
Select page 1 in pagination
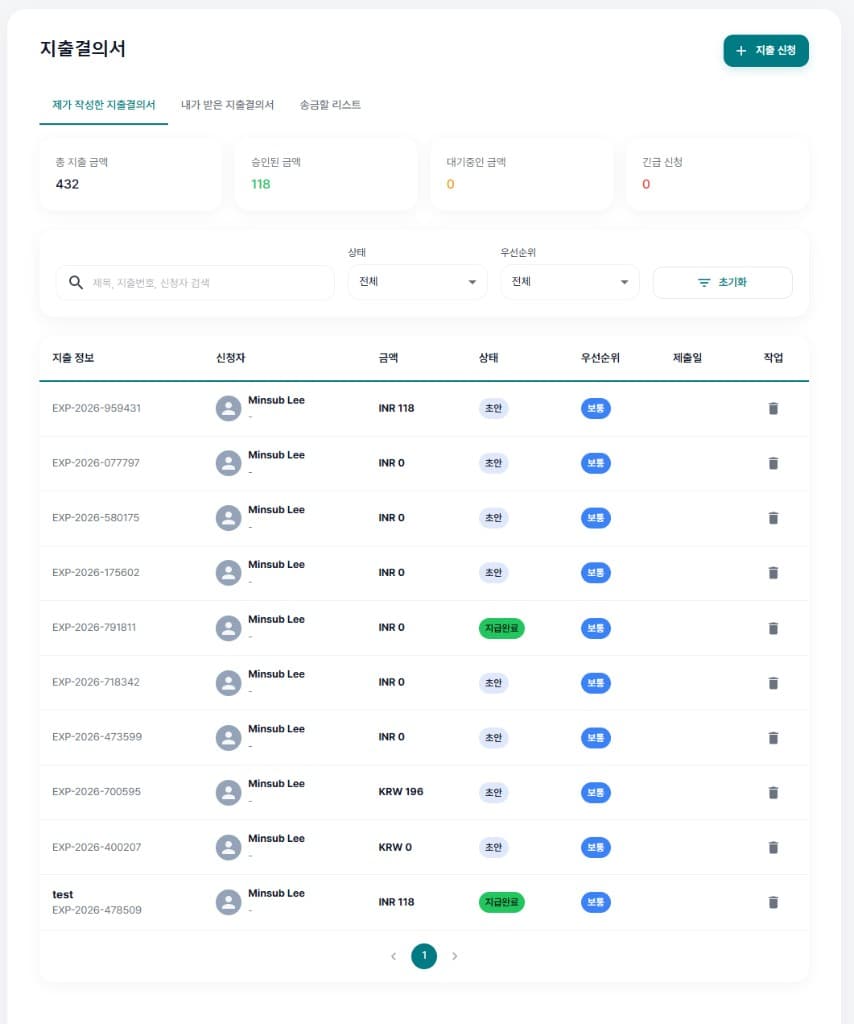point(424,956)
